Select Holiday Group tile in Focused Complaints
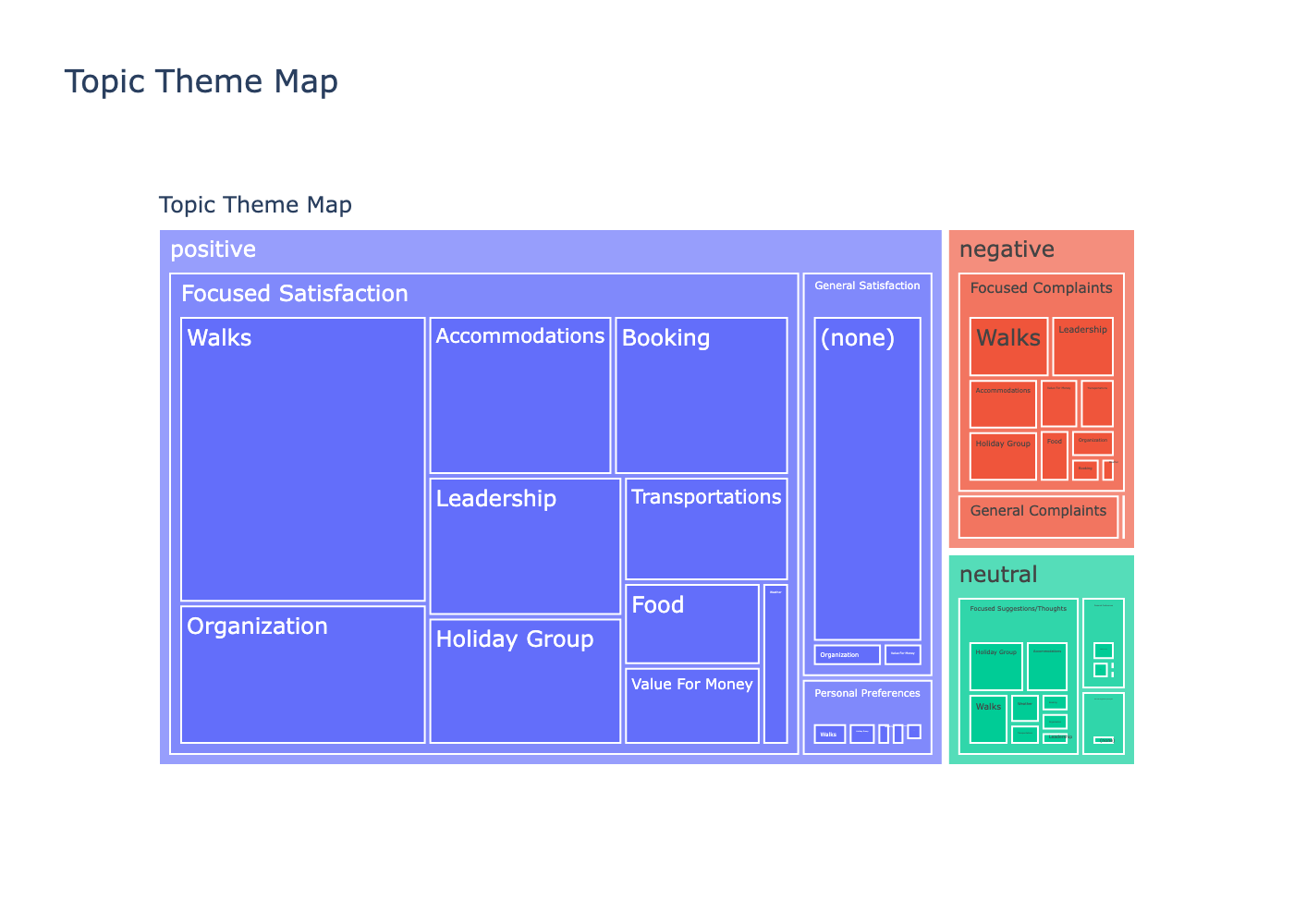 1003,456
